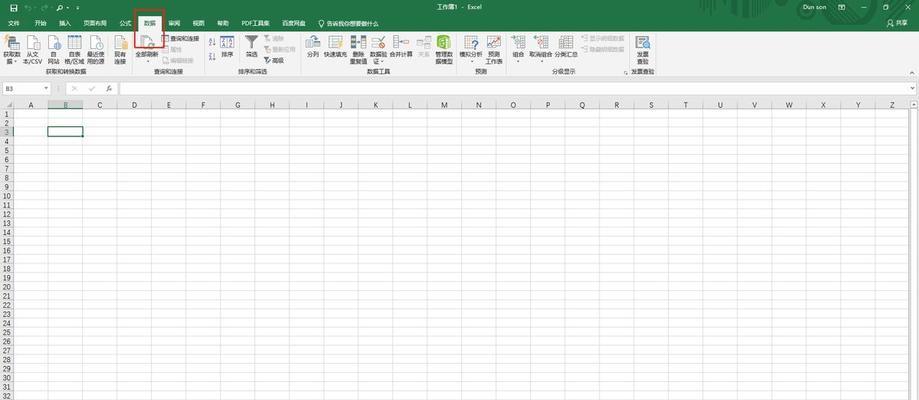Expand the formula bar with the chevron

point(912,89)
